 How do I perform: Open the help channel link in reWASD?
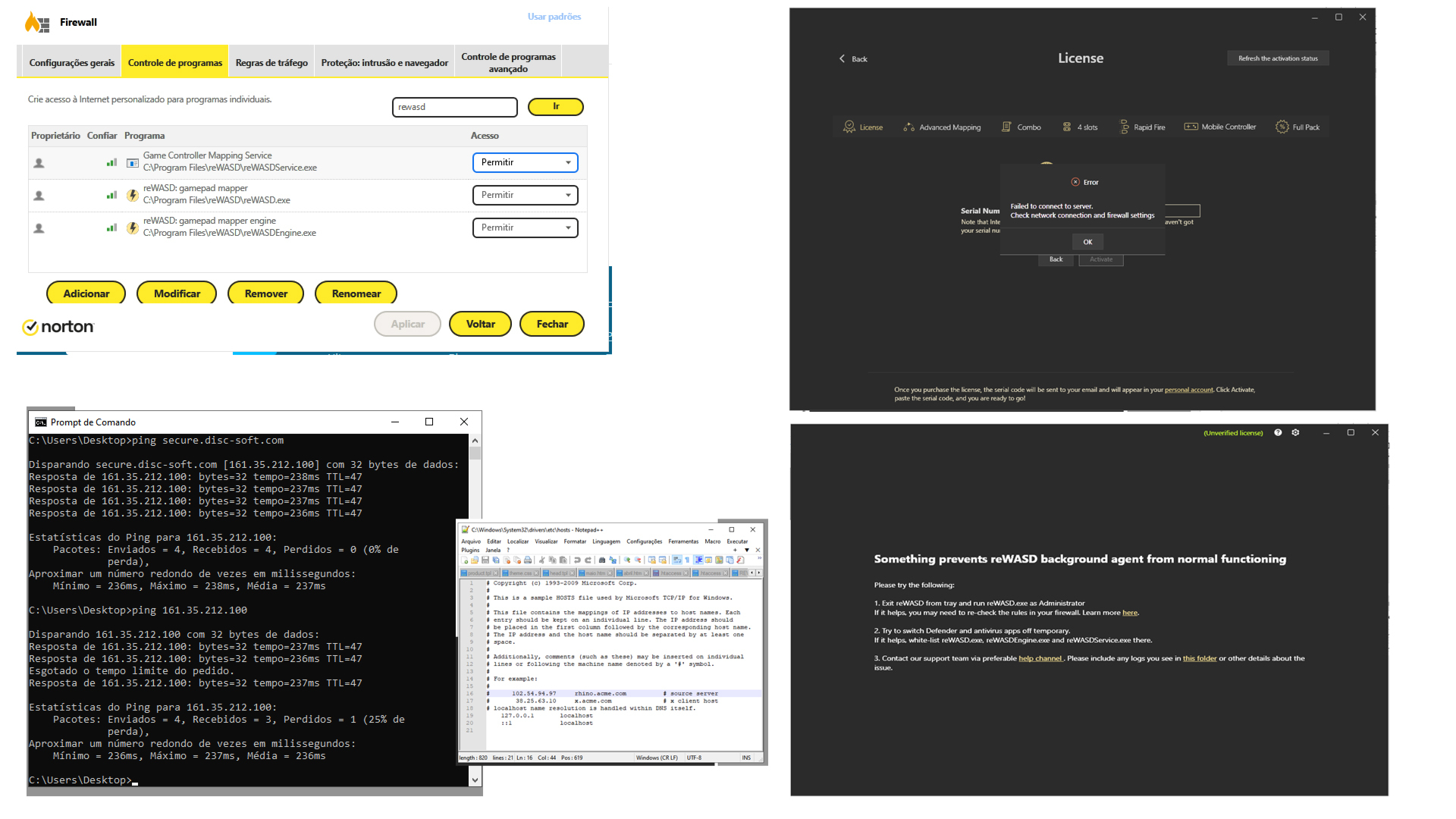(1040, 658)
